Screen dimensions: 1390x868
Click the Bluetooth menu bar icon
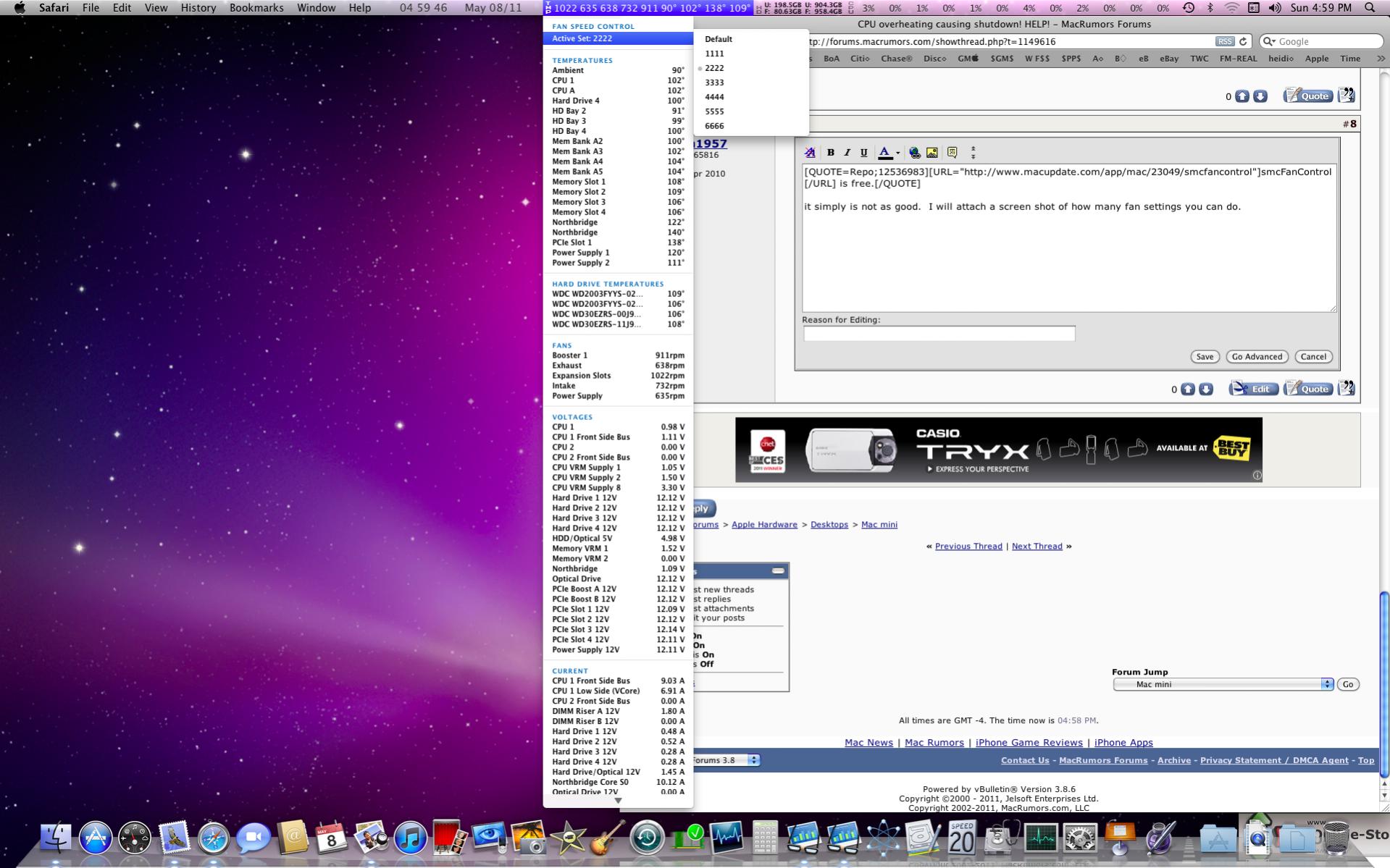(x=1209, y=8)
